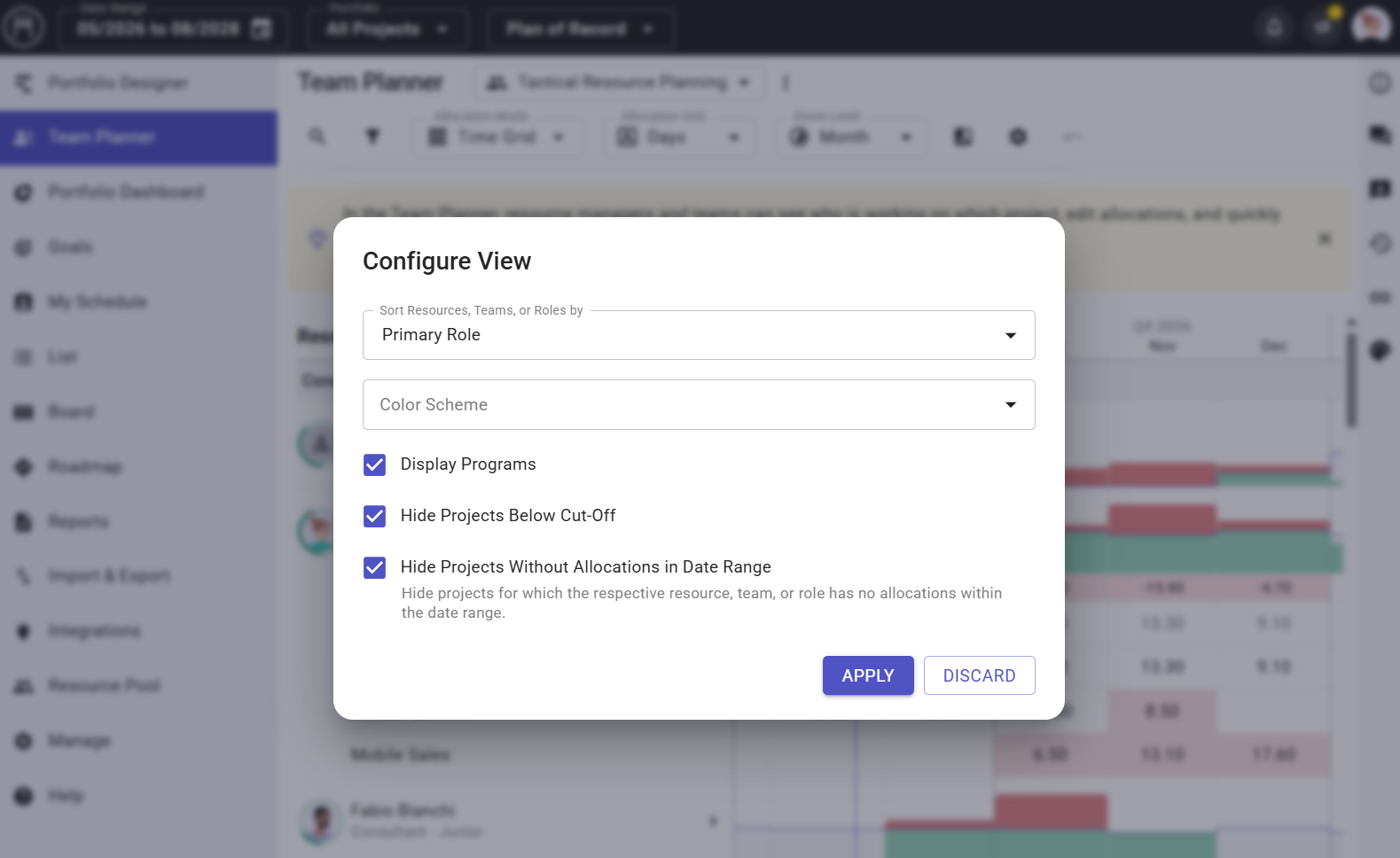1400x858 pixels.
Task: Disable Hide Projects Without Allocations in Date Range
Action: click(x=375, y=567)
